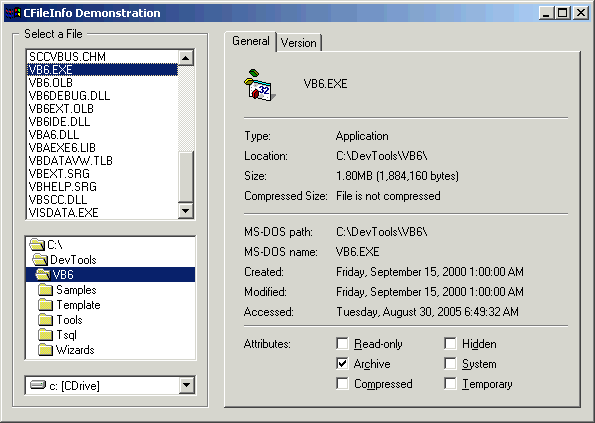Select the General tab
The image size is (595, 423).
click(x=250, y=41)
